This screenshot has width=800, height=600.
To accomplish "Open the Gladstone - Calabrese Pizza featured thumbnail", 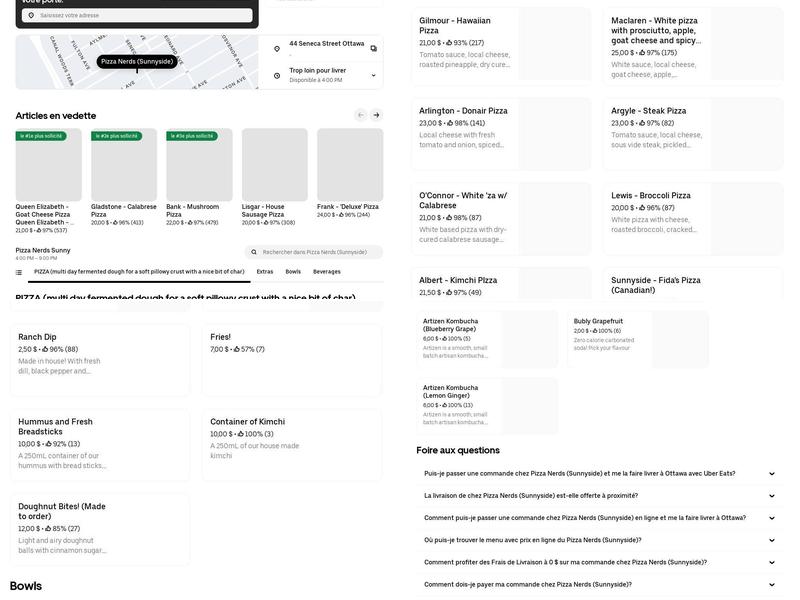I will click(x=124, y=165).
